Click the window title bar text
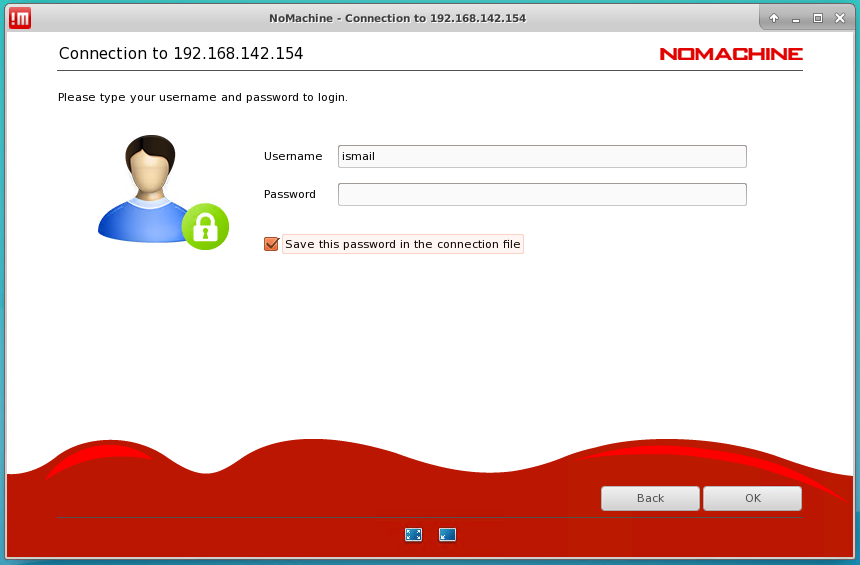The image size is (860, 565). 398,18
